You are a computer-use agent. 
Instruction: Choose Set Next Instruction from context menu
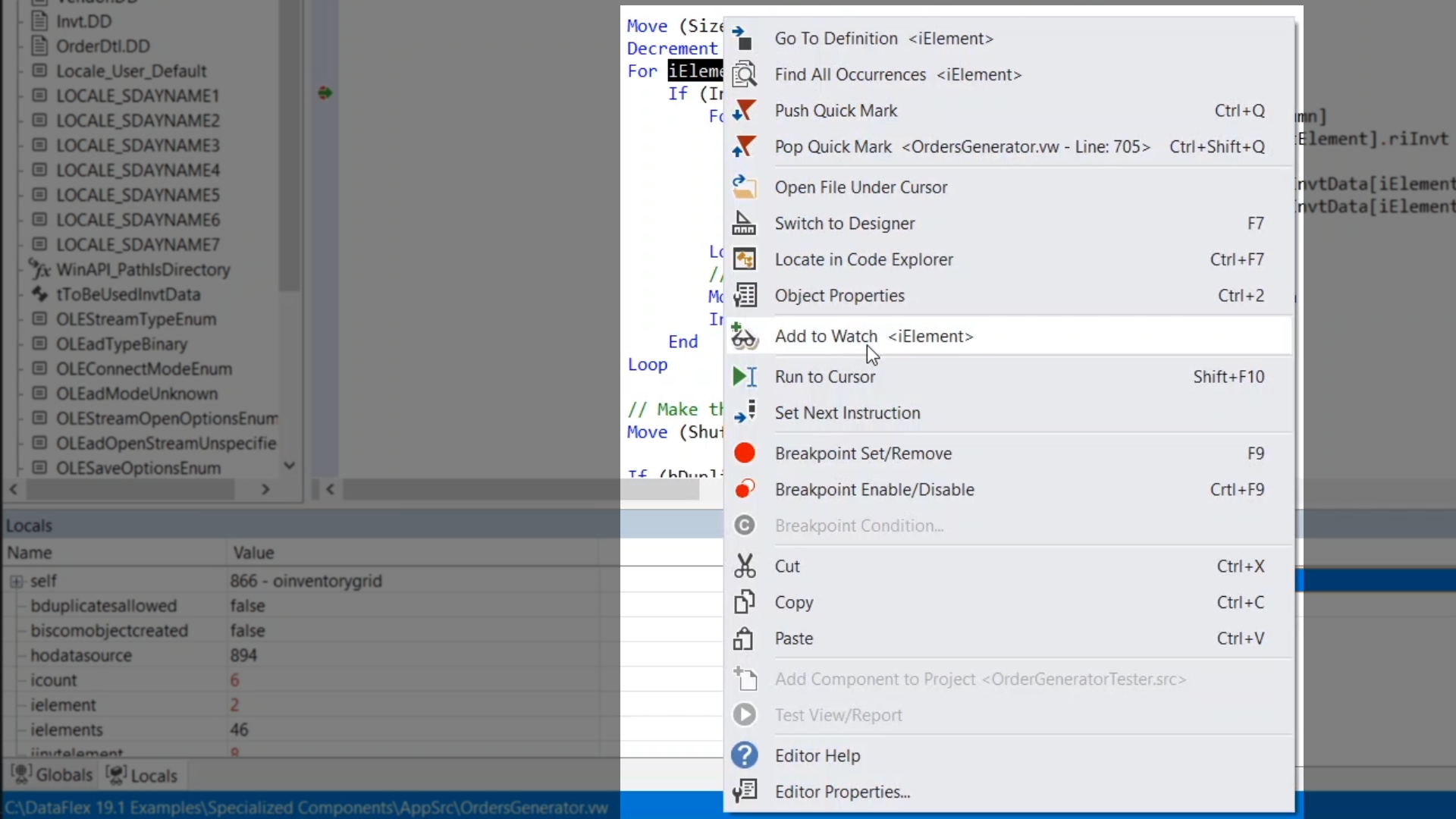847,413
